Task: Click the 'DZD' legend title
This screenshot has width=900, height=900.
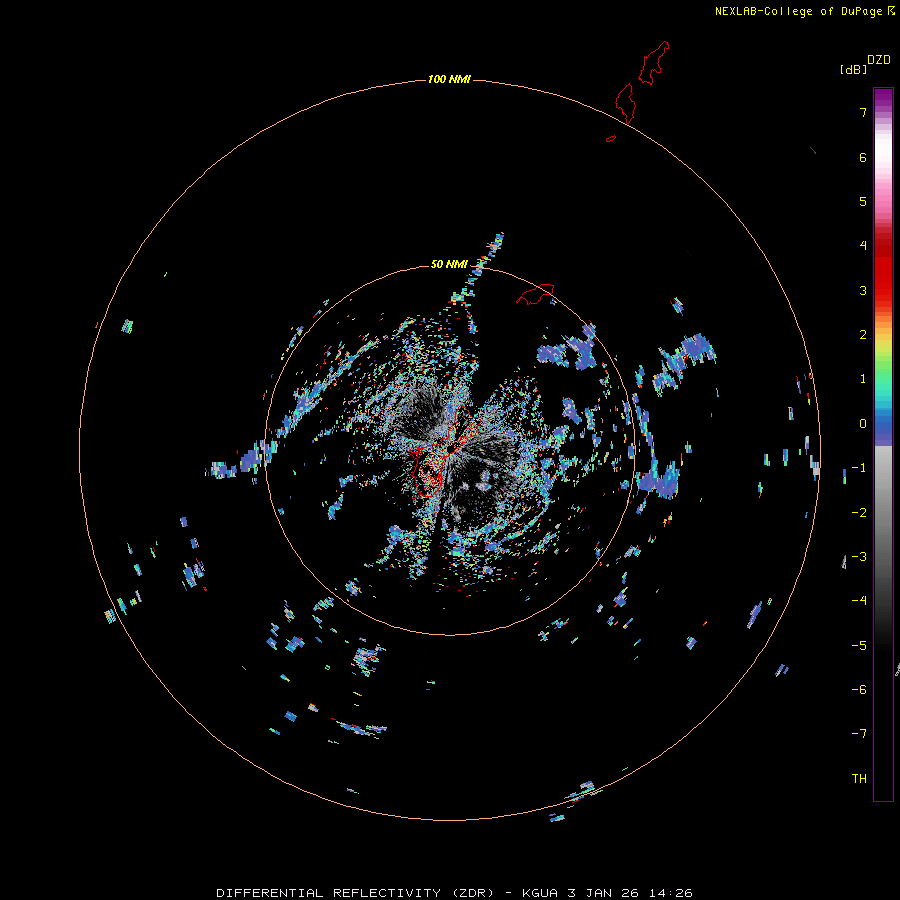Action: (879, 60)
